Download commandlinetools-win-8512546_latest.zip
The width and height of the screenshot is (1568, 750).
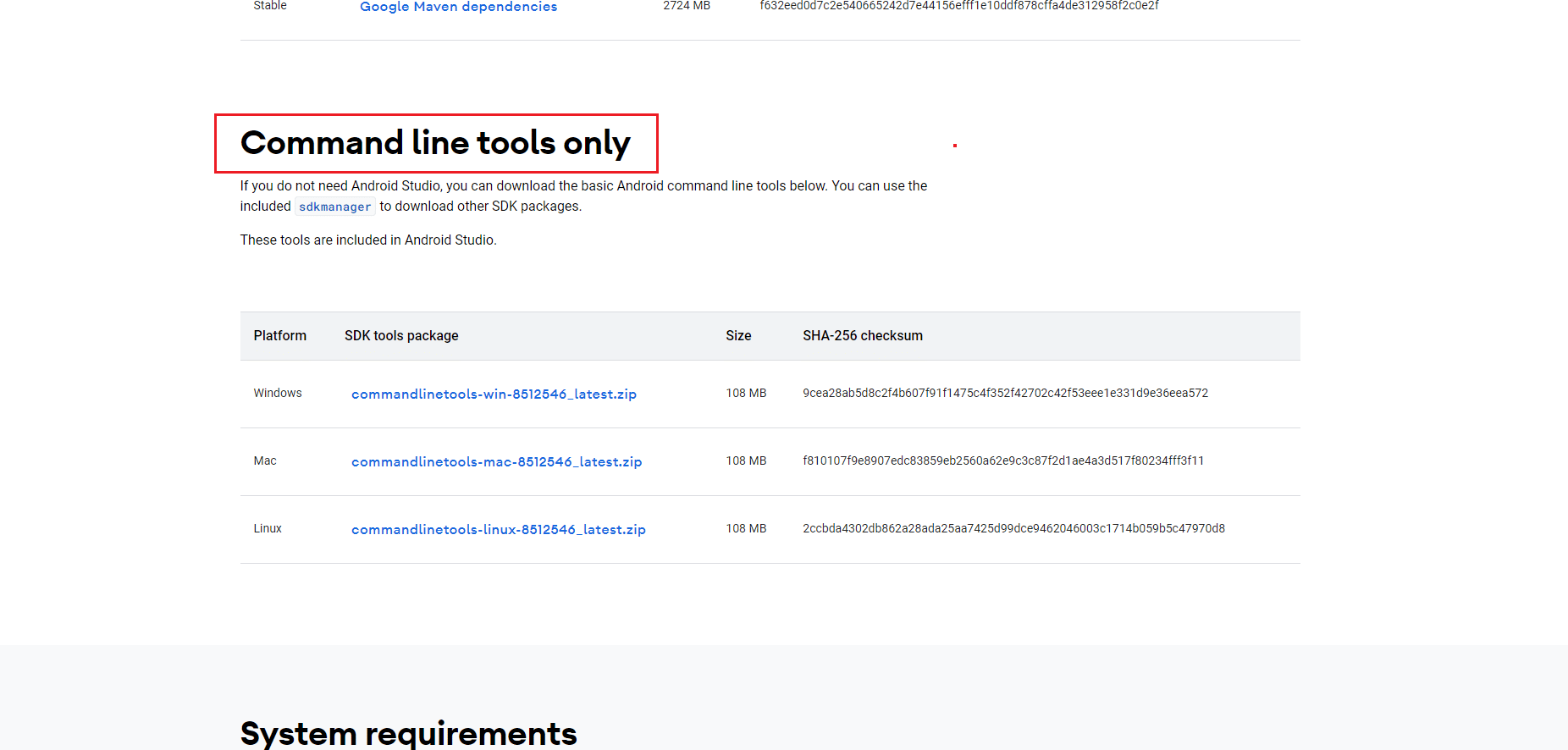tap(494, 394)
